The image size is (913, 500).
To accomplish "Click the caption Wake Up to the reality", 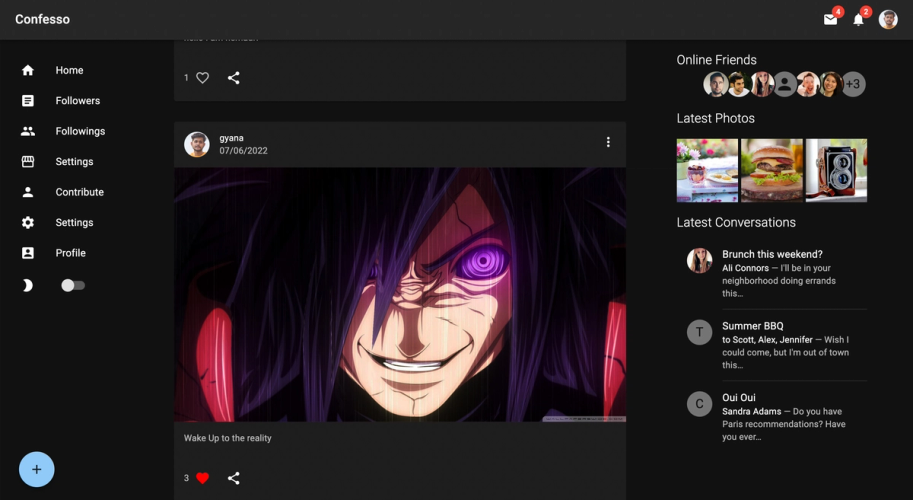I will coord(228,438).
